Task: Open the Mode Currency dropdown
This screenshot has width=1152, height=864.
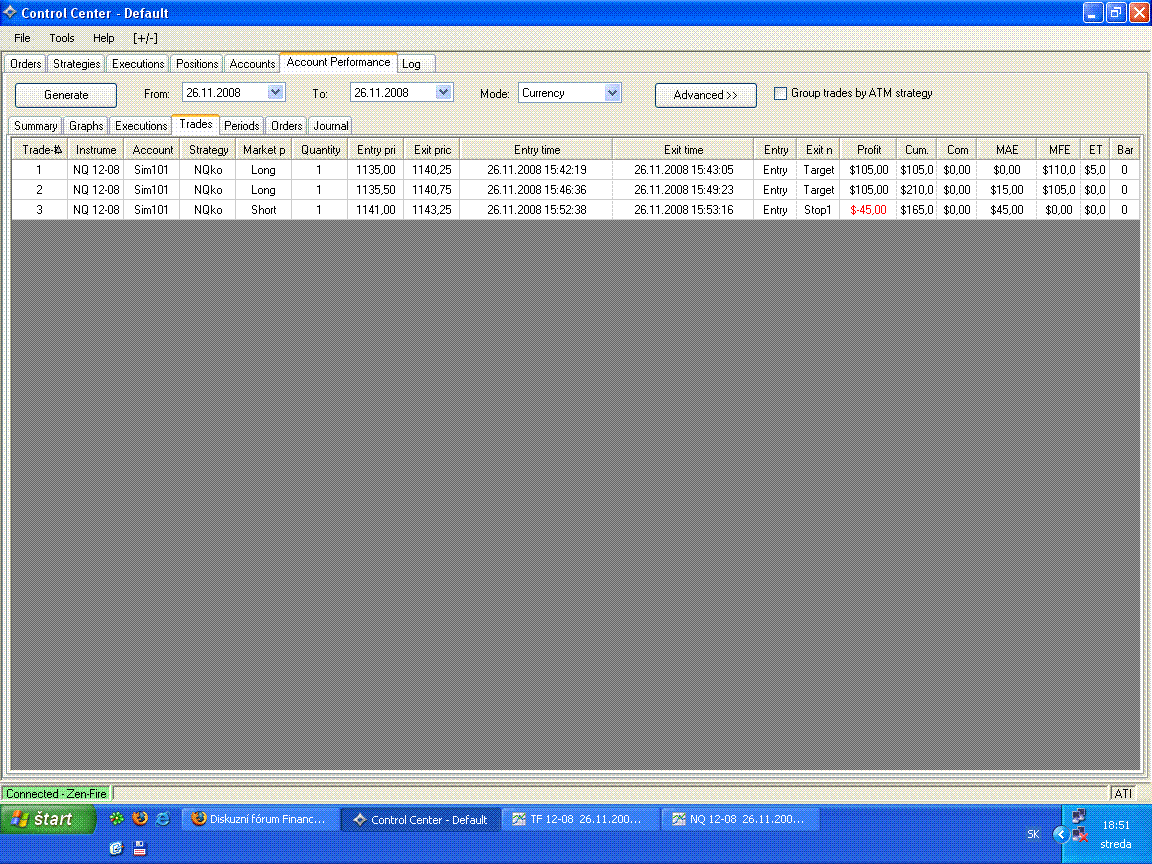Action: click(612, 93)
